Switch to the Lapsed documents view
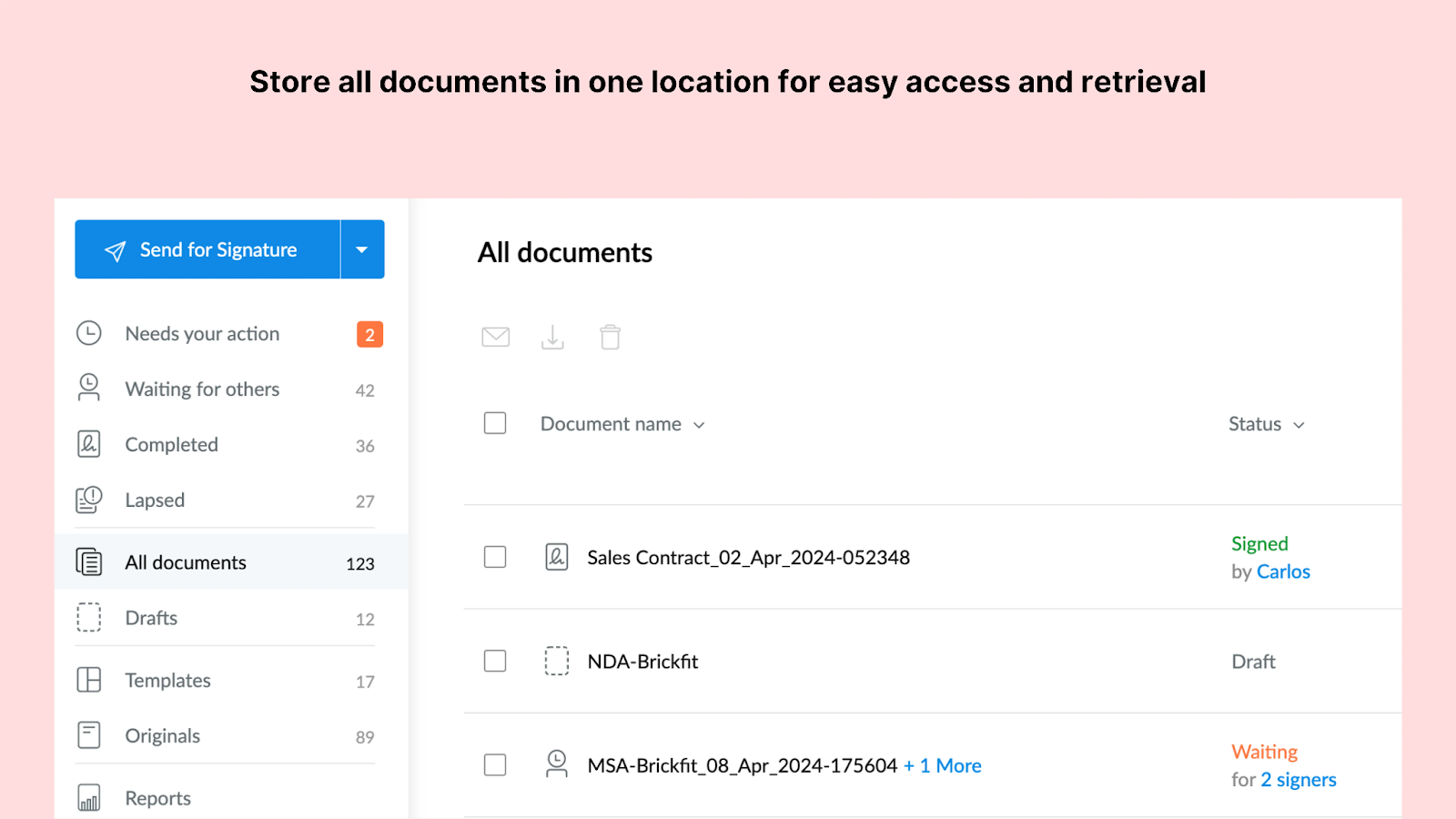 coord(154,500)
